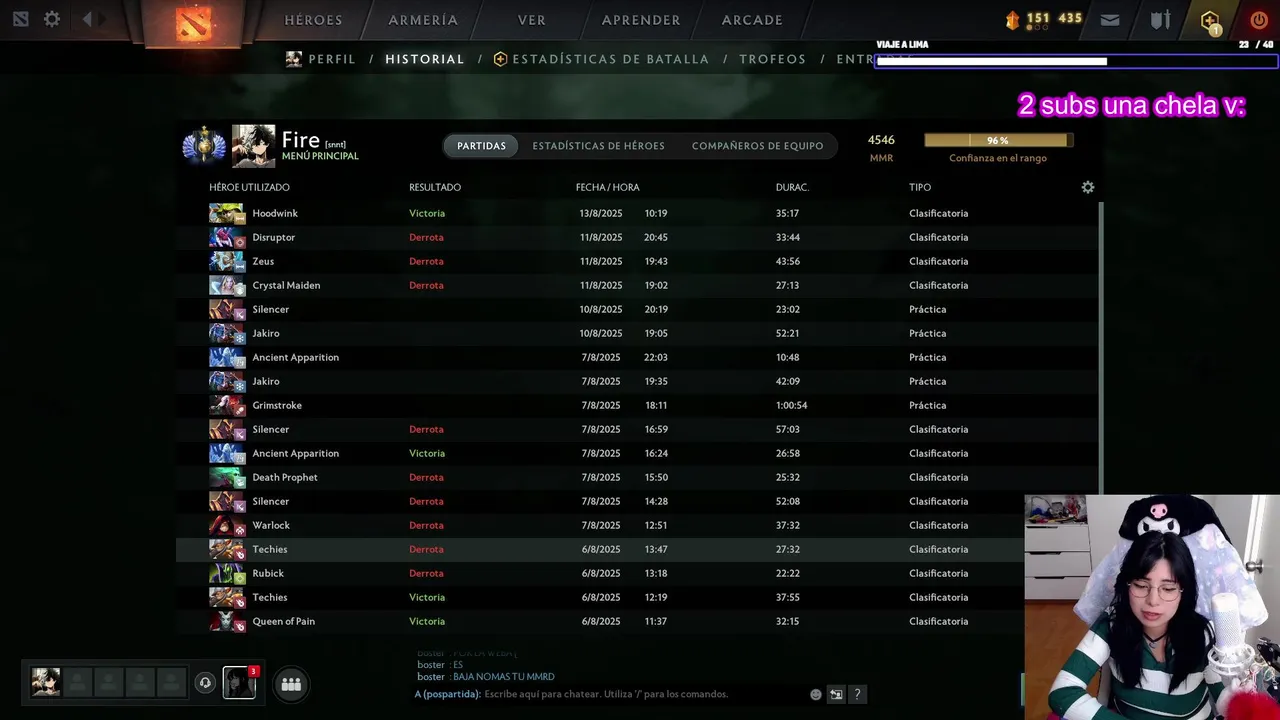Click the Death Prophet hero portrait
The width and height of the screenshot is (1280, 720).
[x=226, y=477]
